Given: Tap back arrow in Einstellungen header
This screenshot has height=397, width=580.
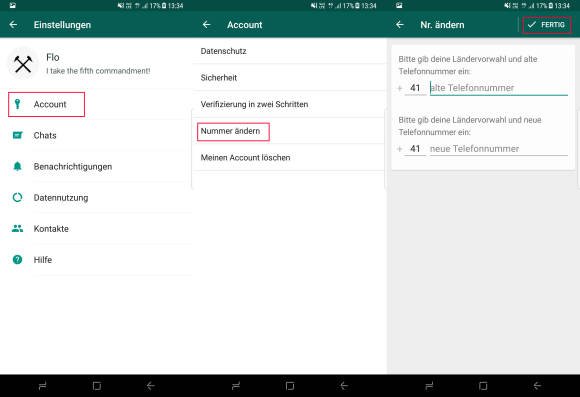Looking at the screenshot, I should pos(13,25).
